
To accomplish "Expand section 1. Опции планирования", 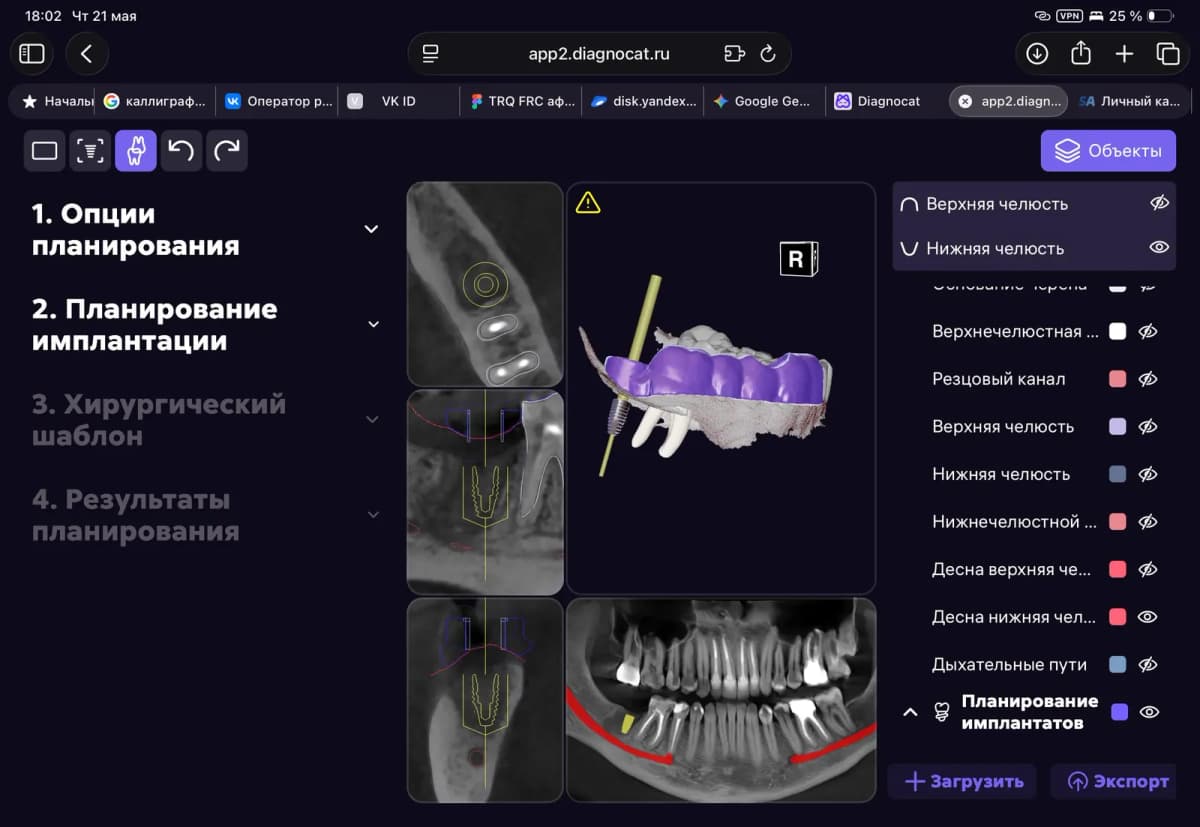I will coord(371,229).
